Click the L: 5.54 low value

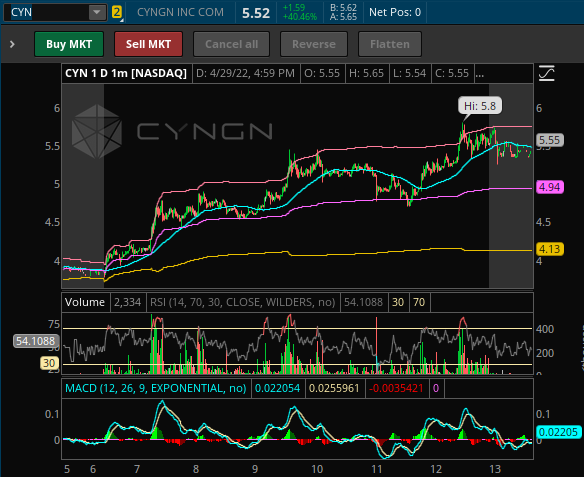(x=409, y=73)
